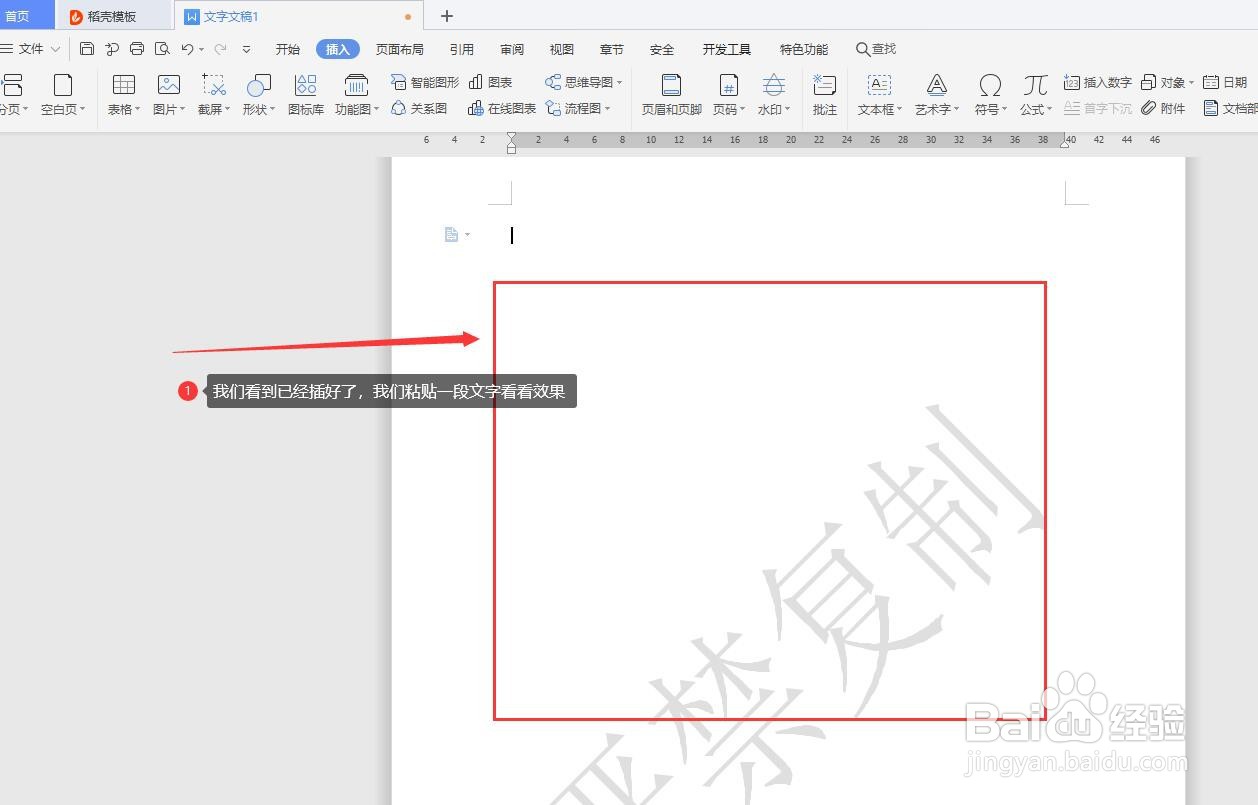The image size is (1258, 805).
Task: Open the undo history dropdown arrow
Action: pos(201,49)
